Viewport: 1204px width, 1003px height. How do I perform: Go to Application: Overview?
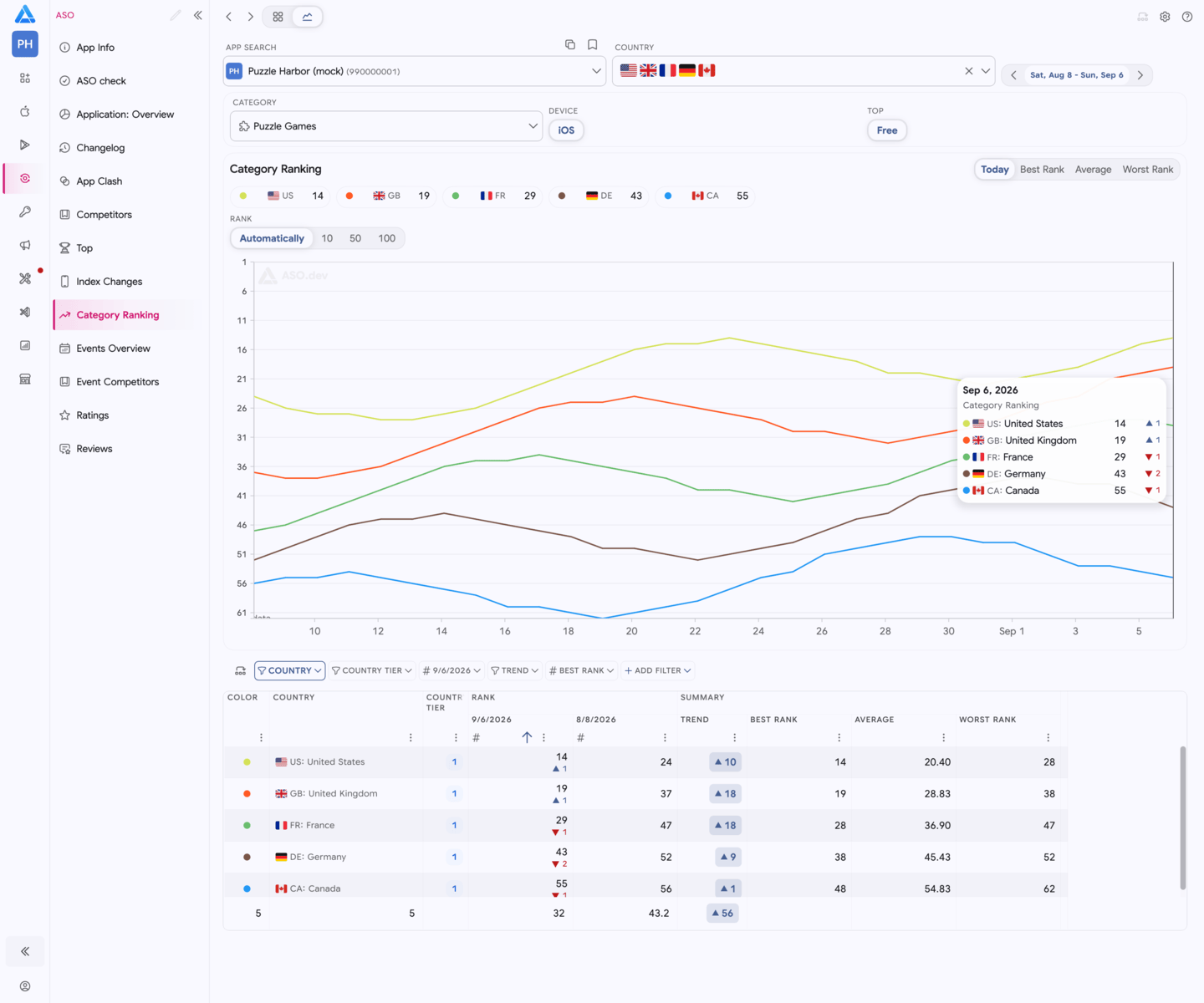point(125,115)
